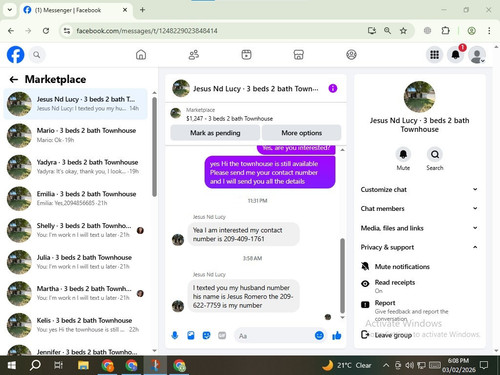This screenshot has height=375, width=500.
Task: Open Chrome menu three dots
Action: click(489, 31)
